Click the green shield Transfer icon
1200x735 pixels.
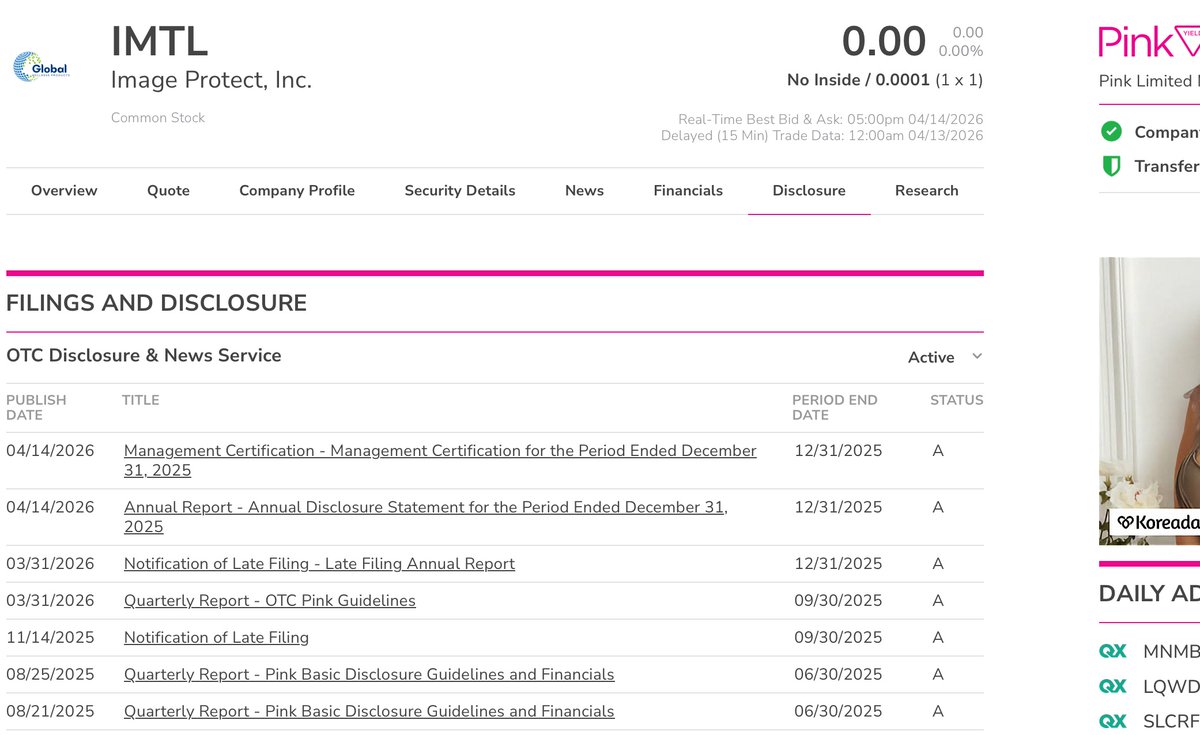pos(1111,166)
